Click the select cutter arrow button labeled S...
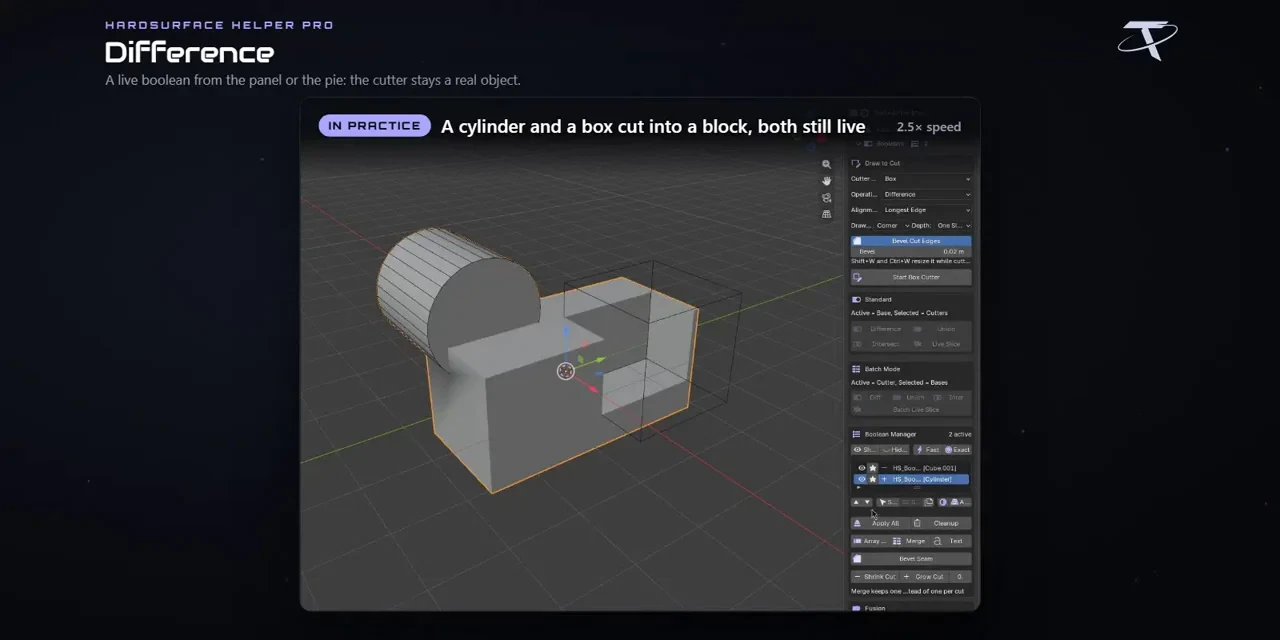 (887, 502)
